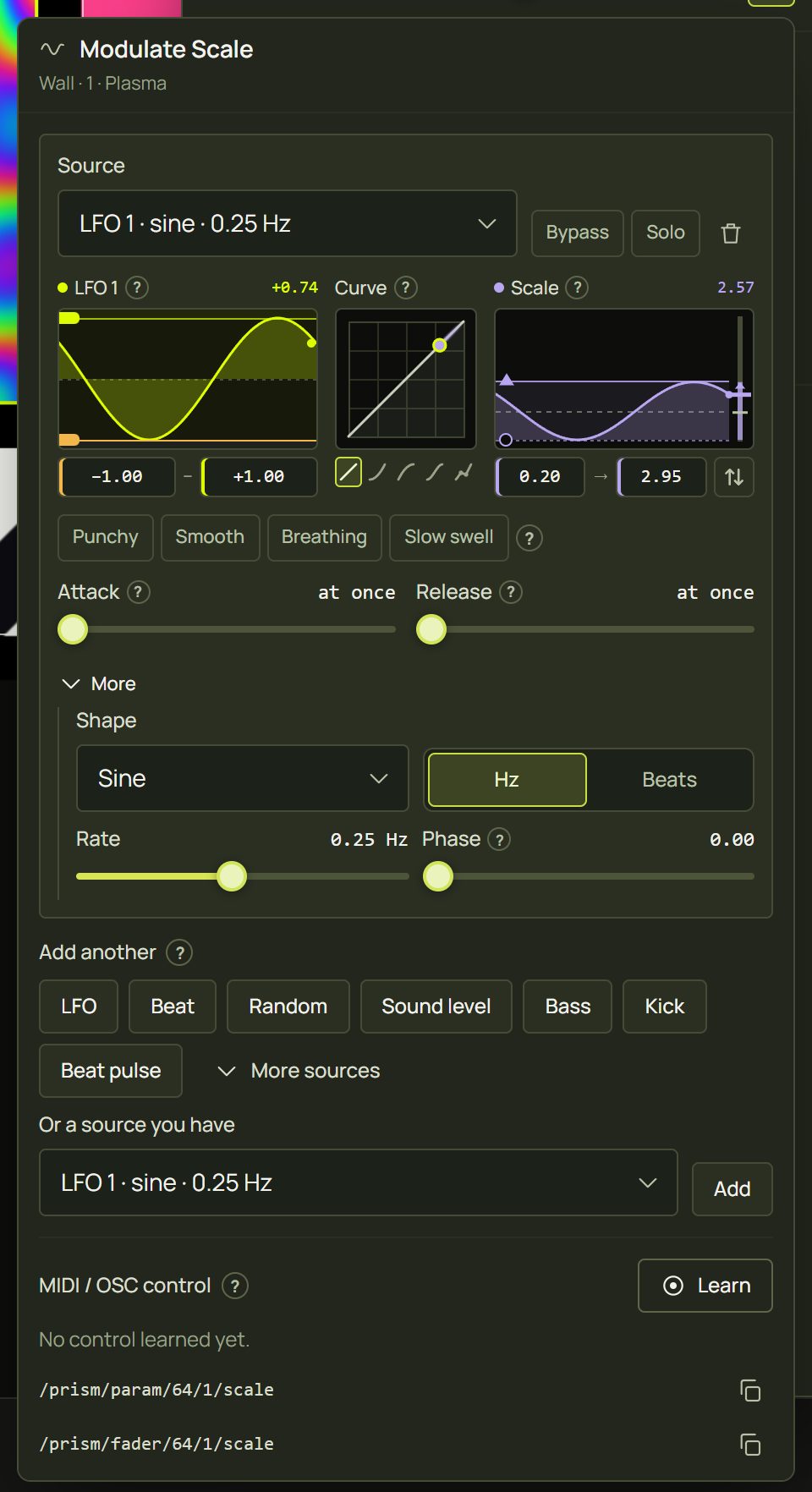
Task: Open help next to the Slow swell preset
Action: (x=529, y=538)
